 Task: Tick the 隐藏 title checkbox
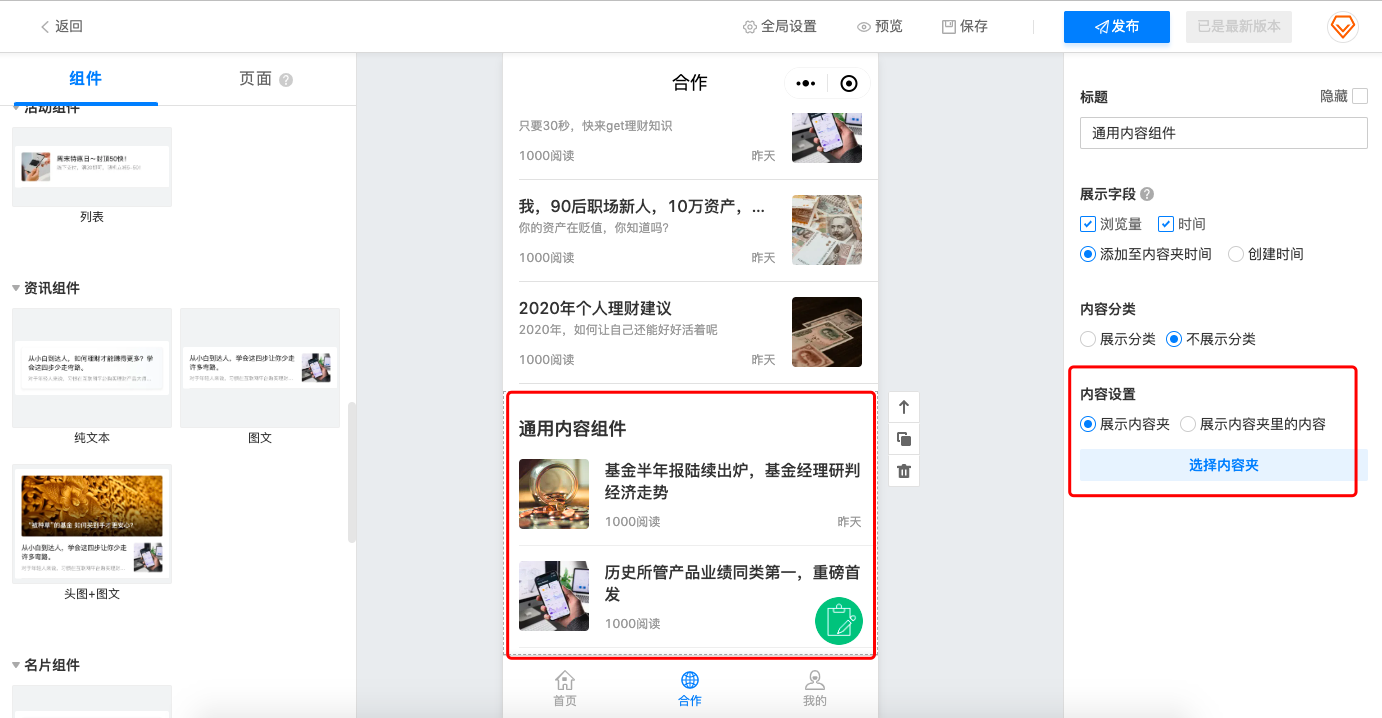pos(1360,96)
